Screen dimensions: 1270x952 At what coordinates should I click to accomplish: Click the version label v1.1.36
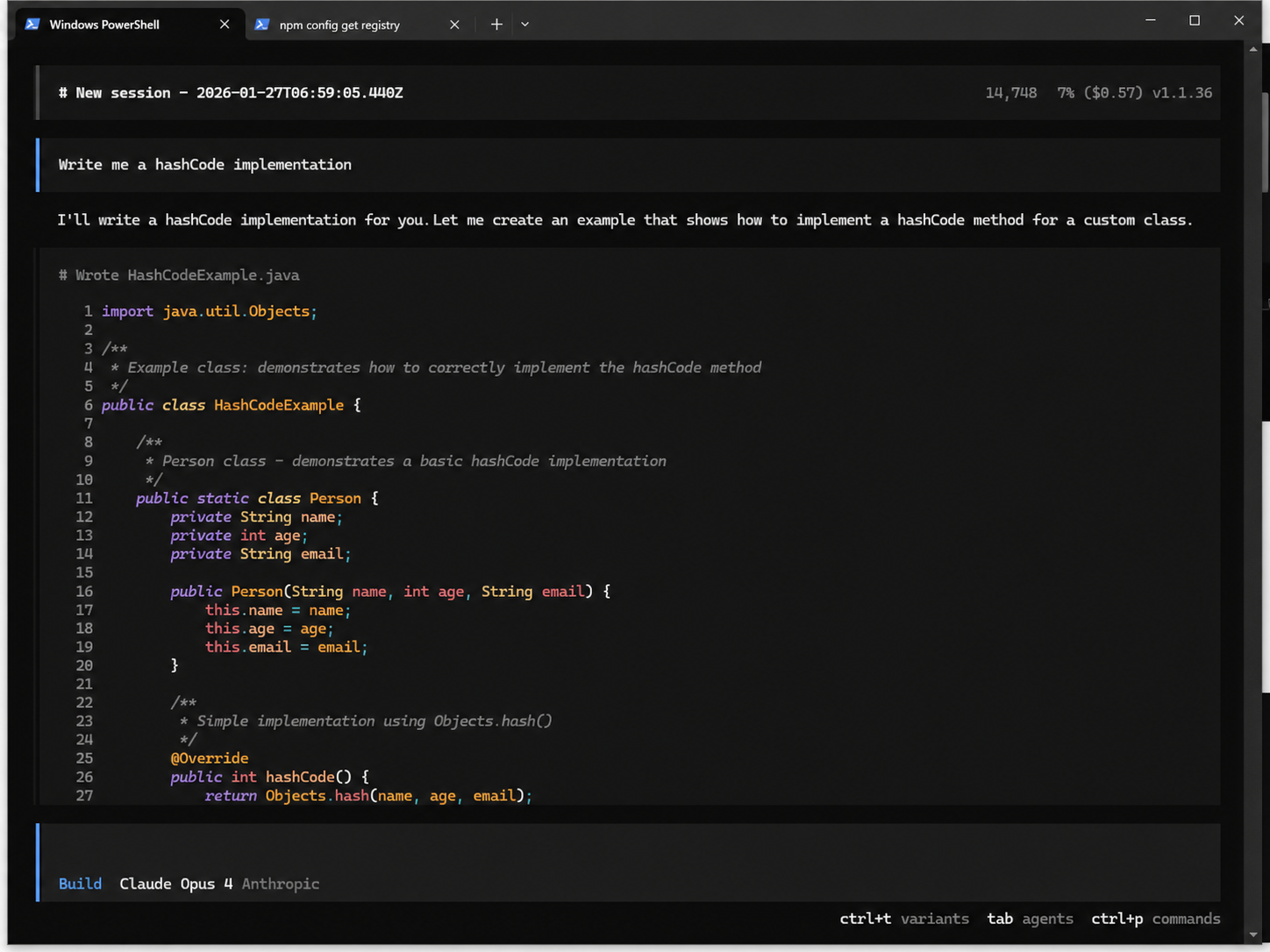click(x=1182, y=93)
